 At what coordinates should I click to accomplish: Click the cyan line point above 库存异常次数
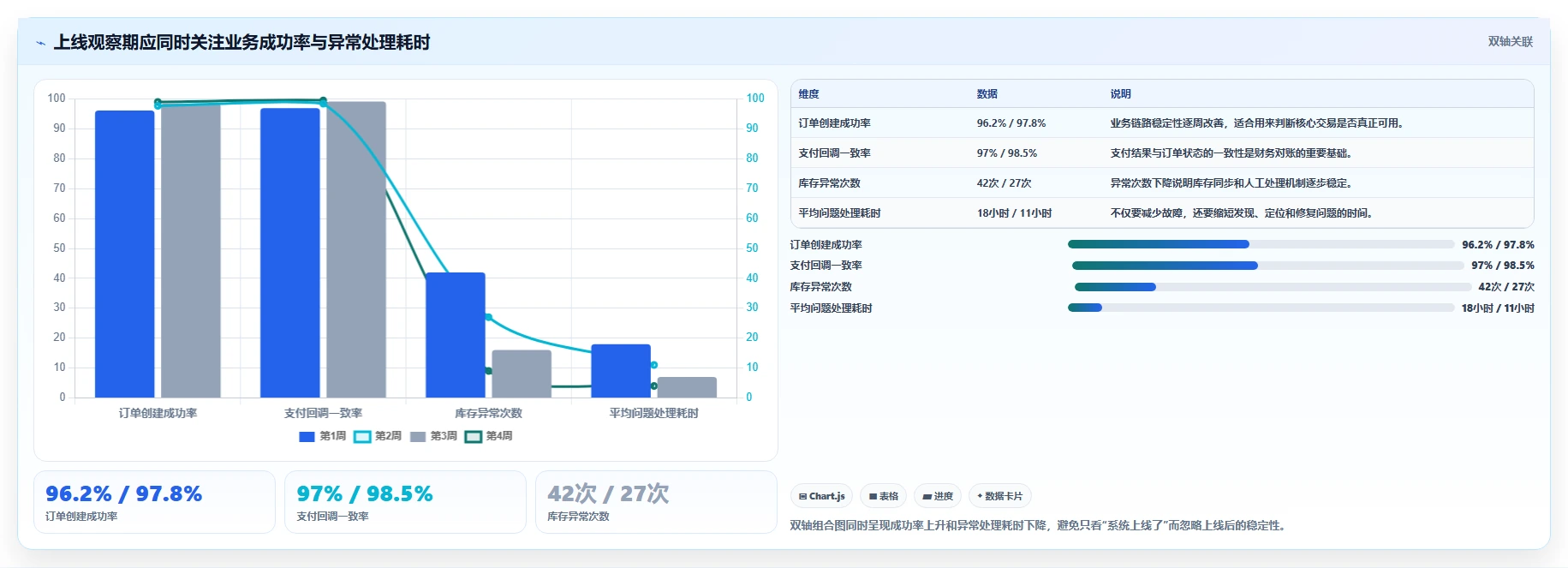click(488, 317)
